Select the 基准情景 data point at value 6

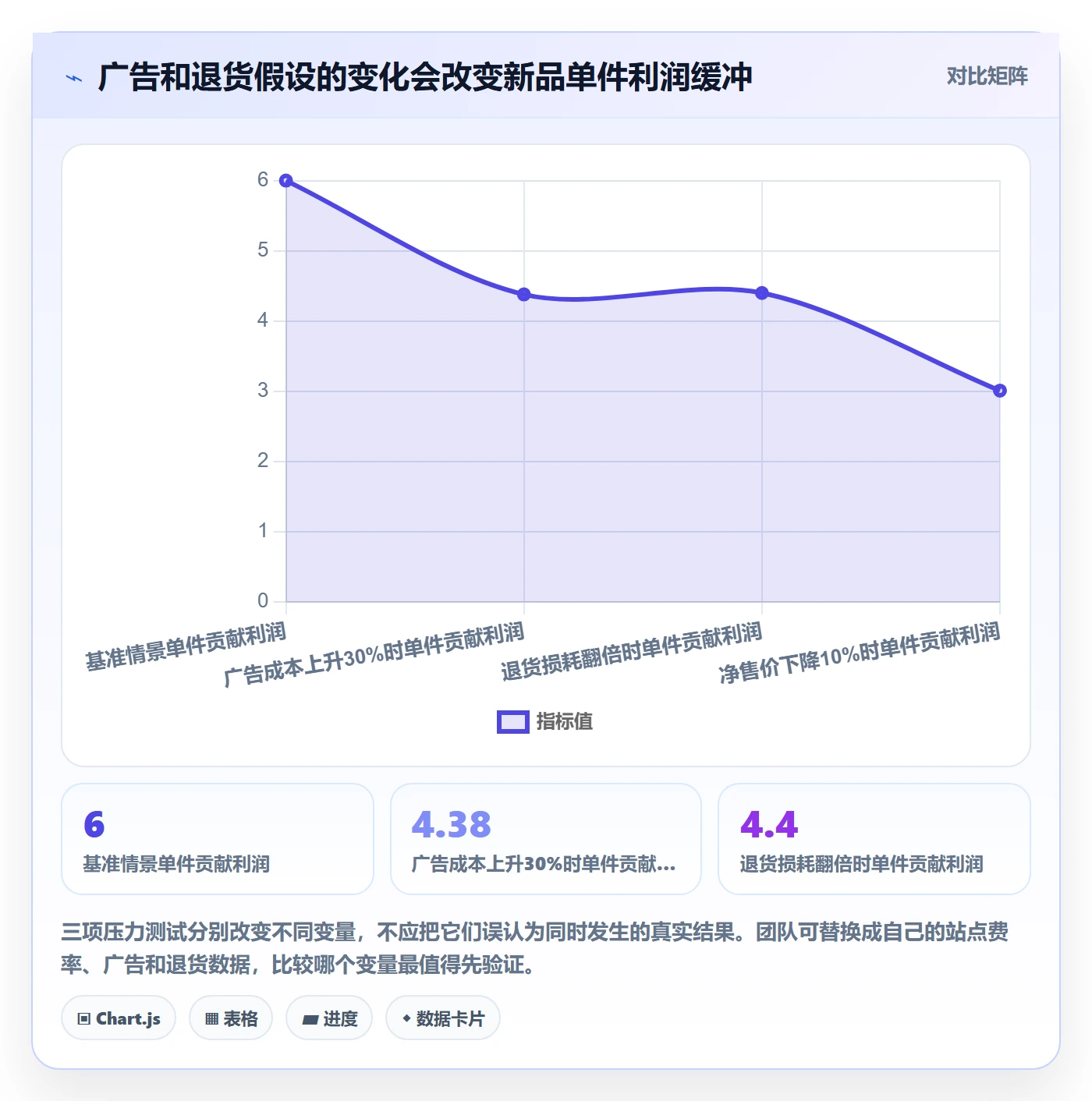[286, 181]
